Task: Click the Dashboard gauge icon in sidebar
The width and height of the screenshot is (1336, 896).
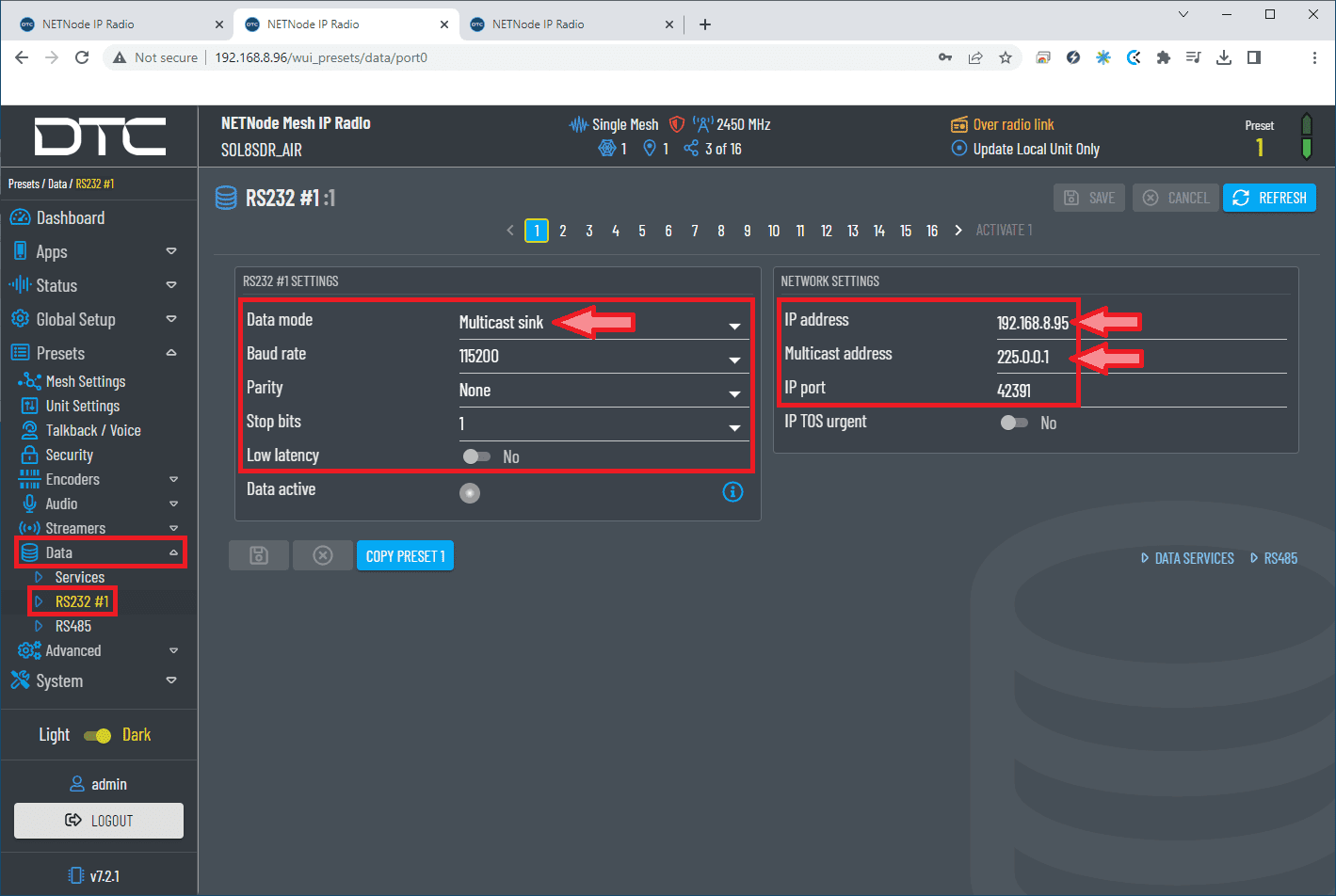Action: point(20,218)
